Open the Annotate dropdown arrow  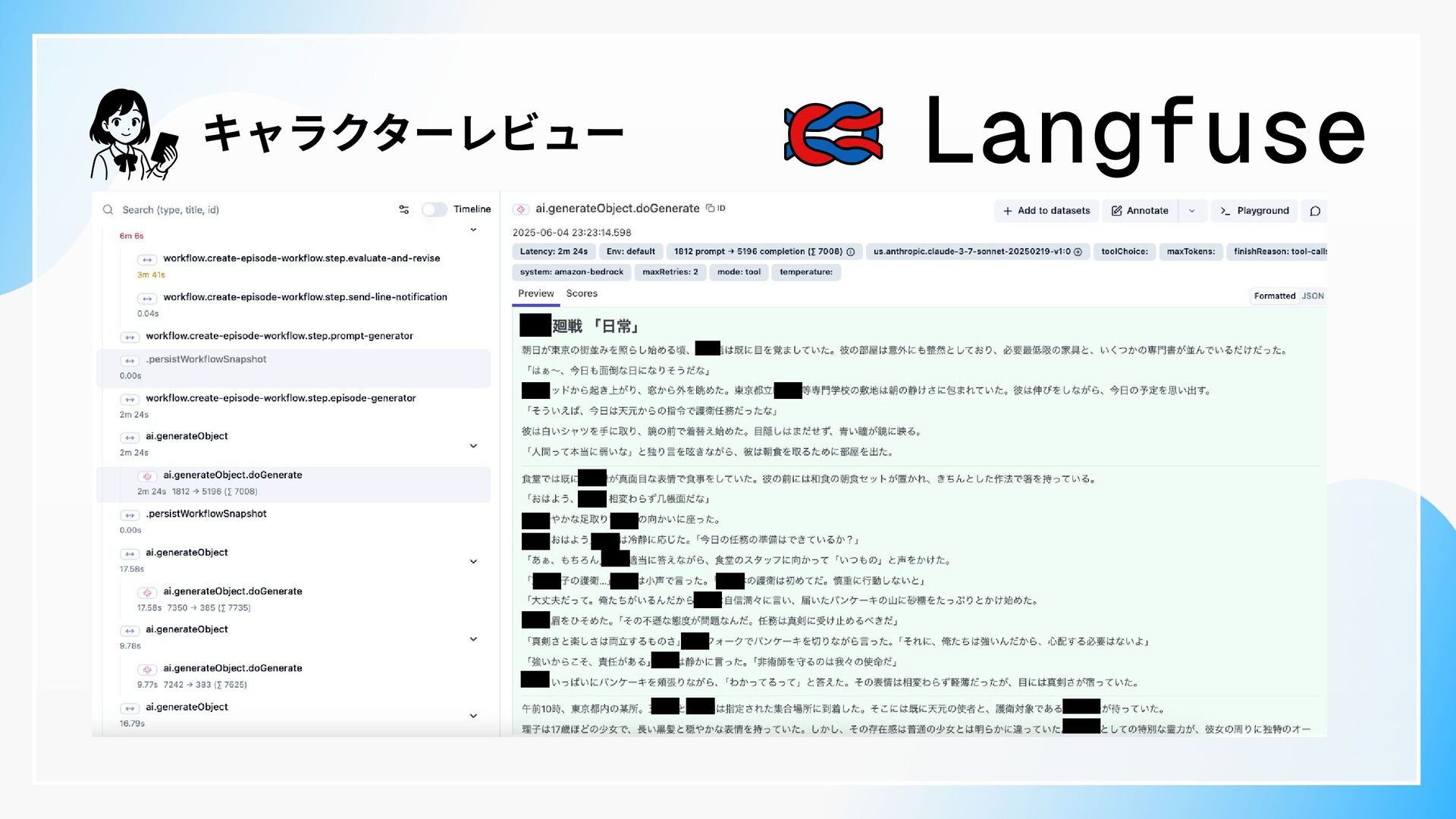(x=1192, y=211)
